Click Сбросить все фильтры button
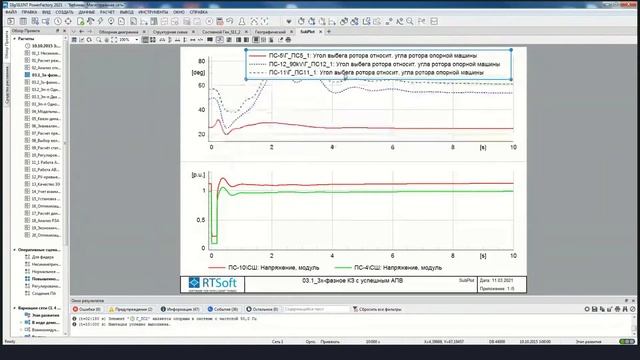This screenshot has height=360, width=640. tap(377, 309)
